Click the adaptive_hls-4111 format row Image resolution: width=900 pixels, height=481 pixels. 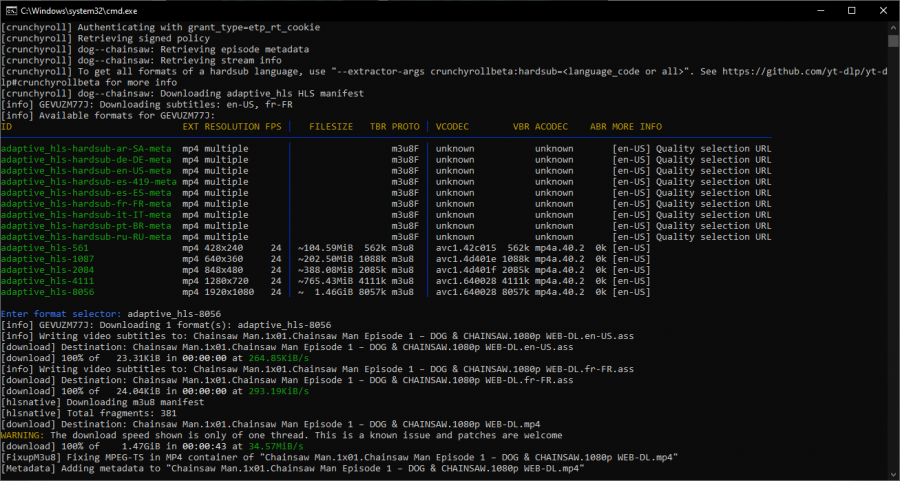click(325, 281)
